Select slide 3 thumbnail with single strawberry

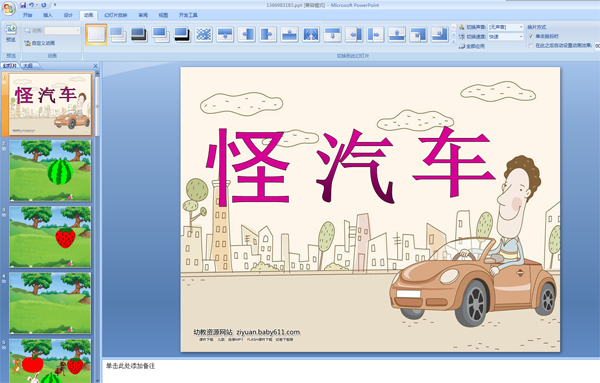(50, 237)
